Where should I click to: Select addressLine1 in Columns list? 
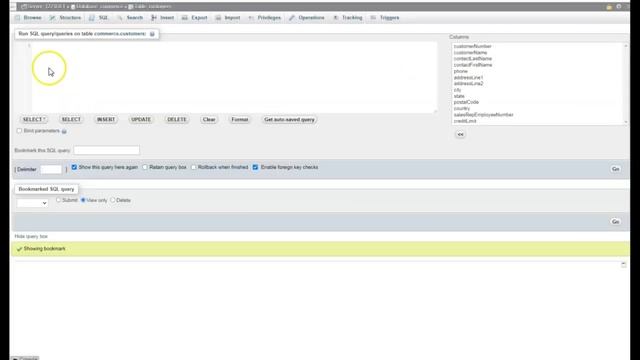coord(468,78)
